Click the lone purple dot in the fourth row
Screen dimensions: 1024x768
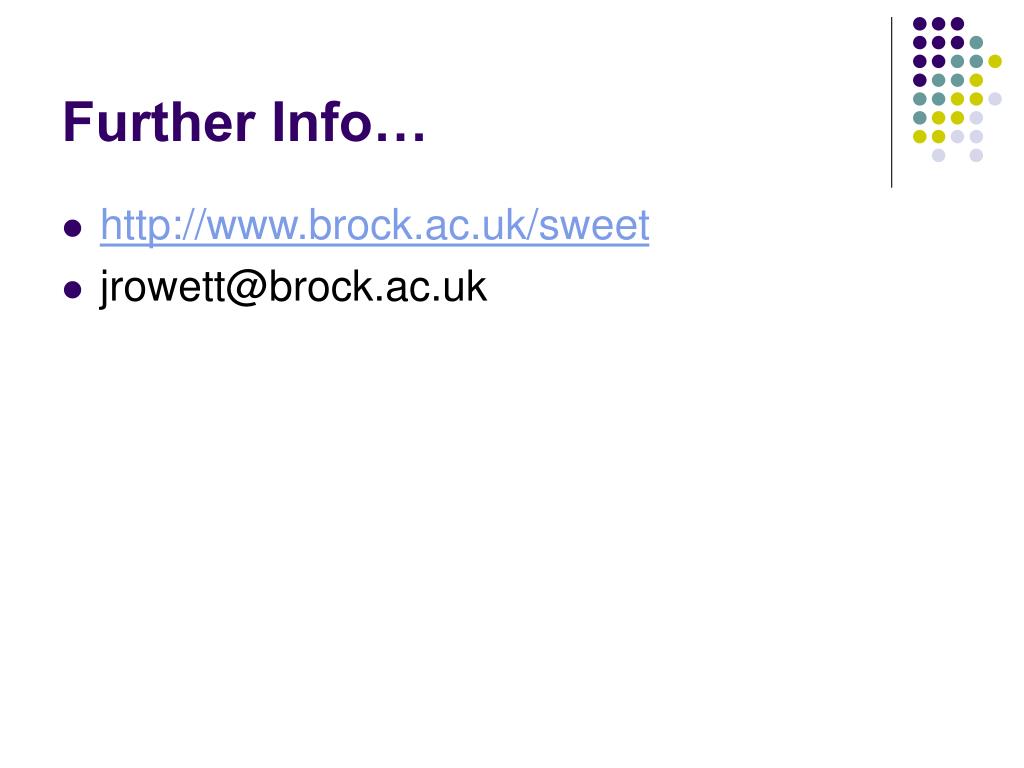click(x=920, y=80)
